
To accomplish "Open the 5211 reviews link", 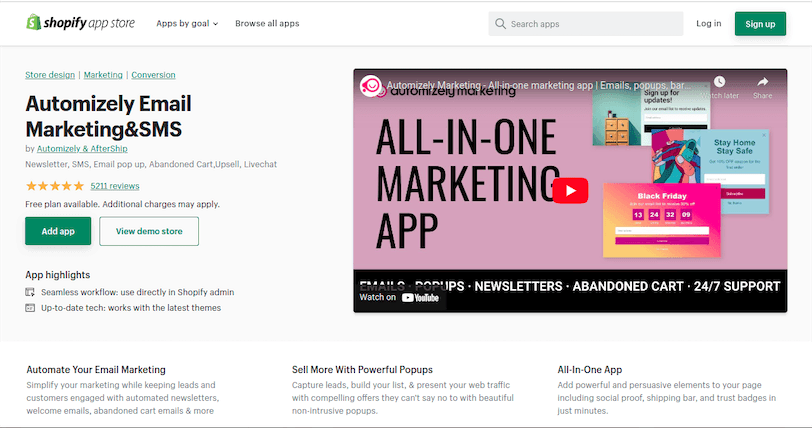I will pos(115,186).
